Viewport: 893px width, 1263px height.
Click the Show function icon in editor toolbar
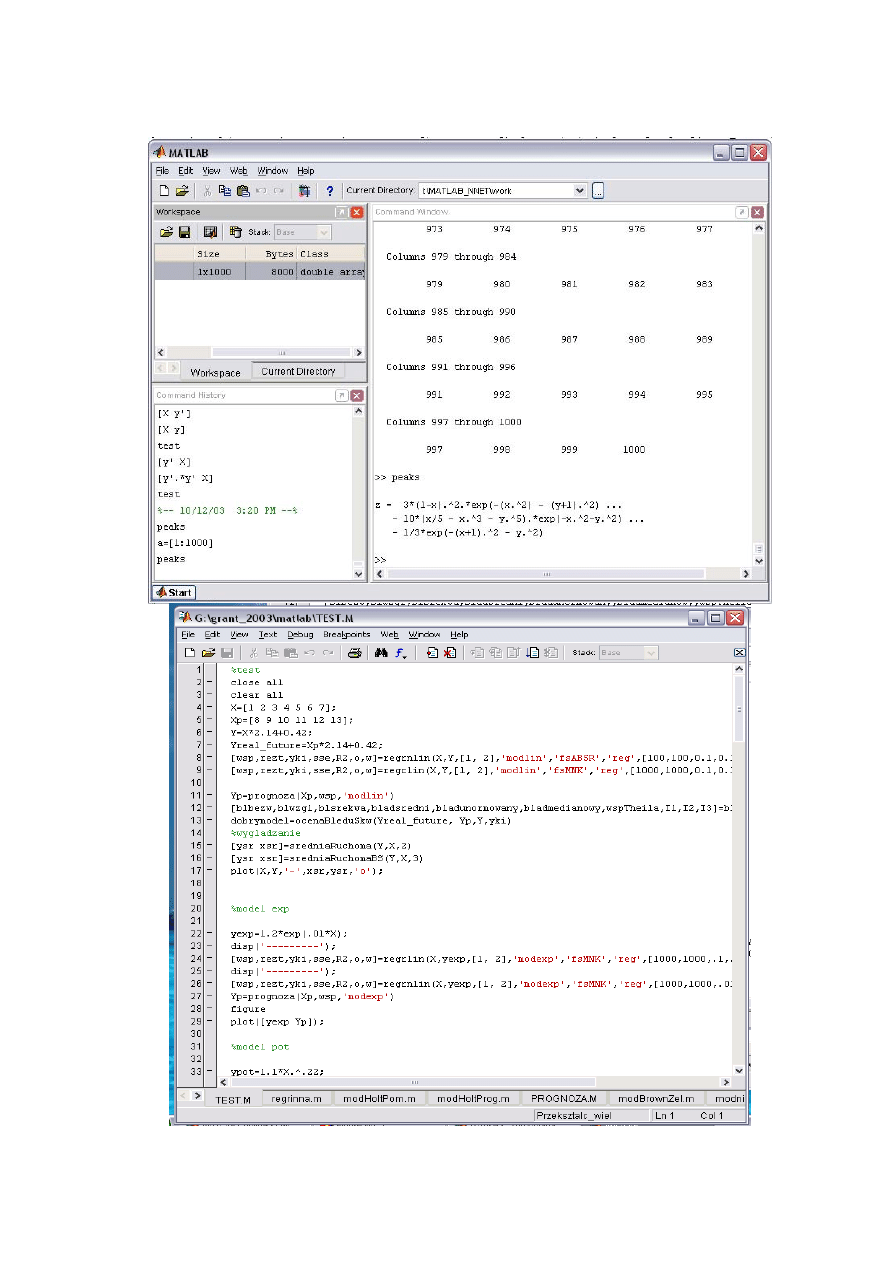click(x=400, y=653)
